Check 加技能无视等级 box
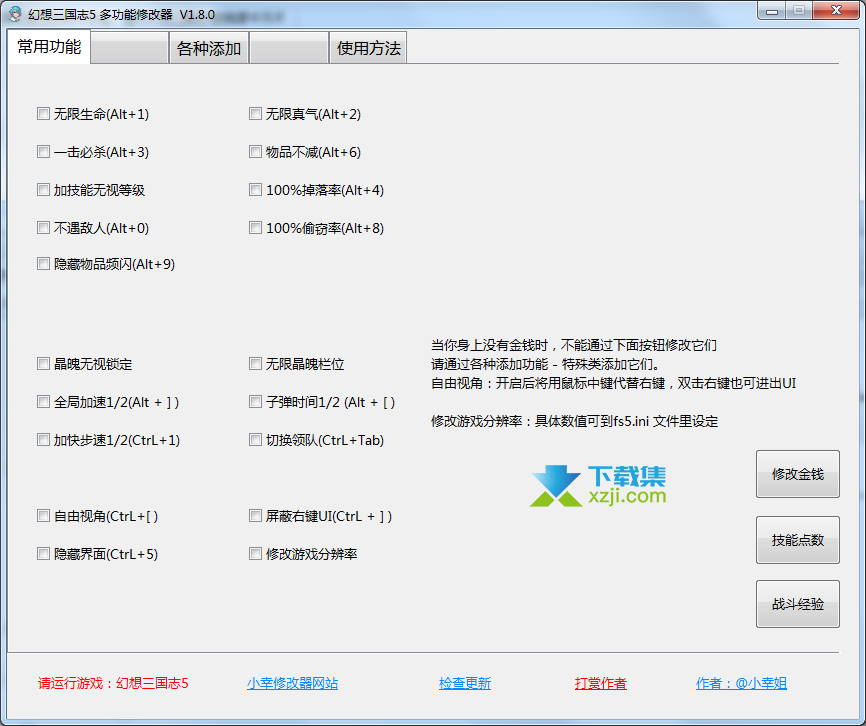Image resolution: width=866 pixels, height=726 pixels. click(x=43, y=190)
